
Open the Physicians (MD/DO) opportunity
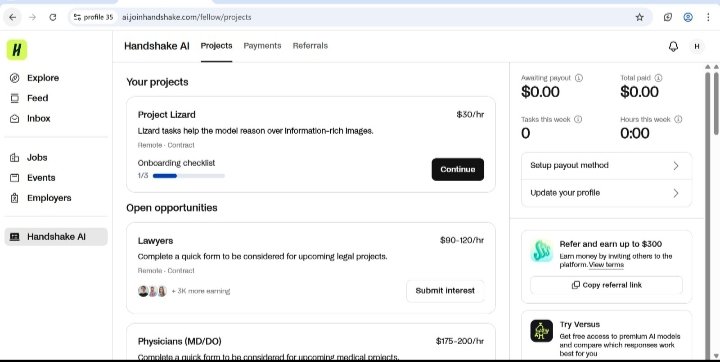point(180,341)
